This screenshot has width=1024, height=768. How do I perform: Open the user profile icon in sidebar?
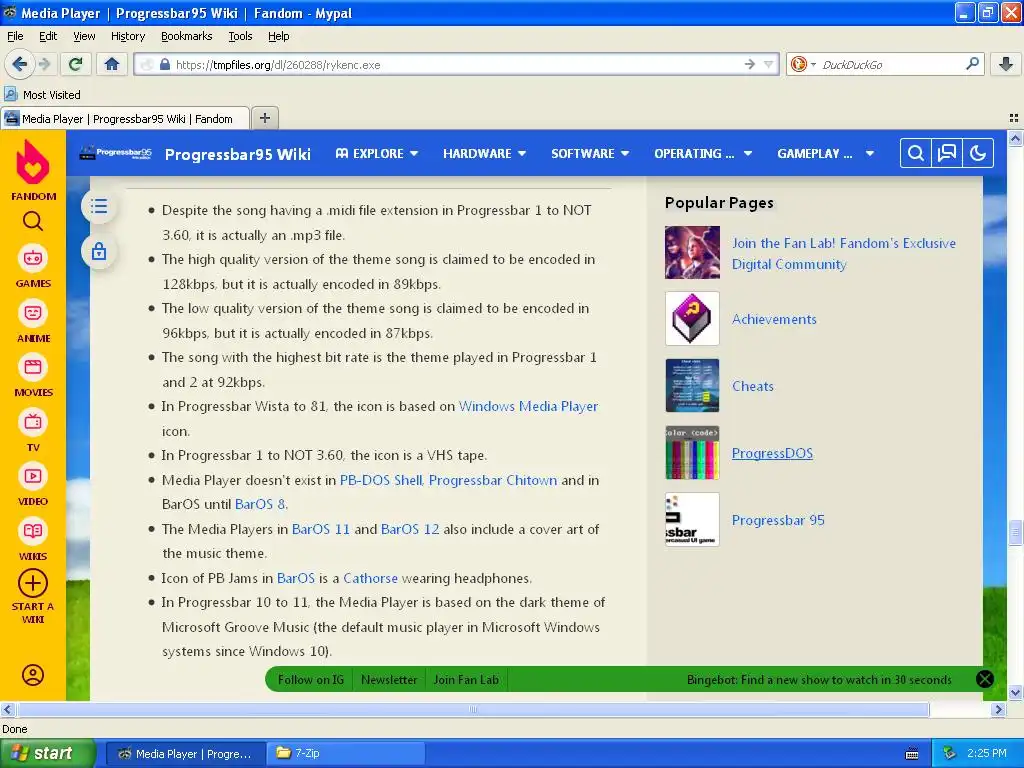(33, 675)
